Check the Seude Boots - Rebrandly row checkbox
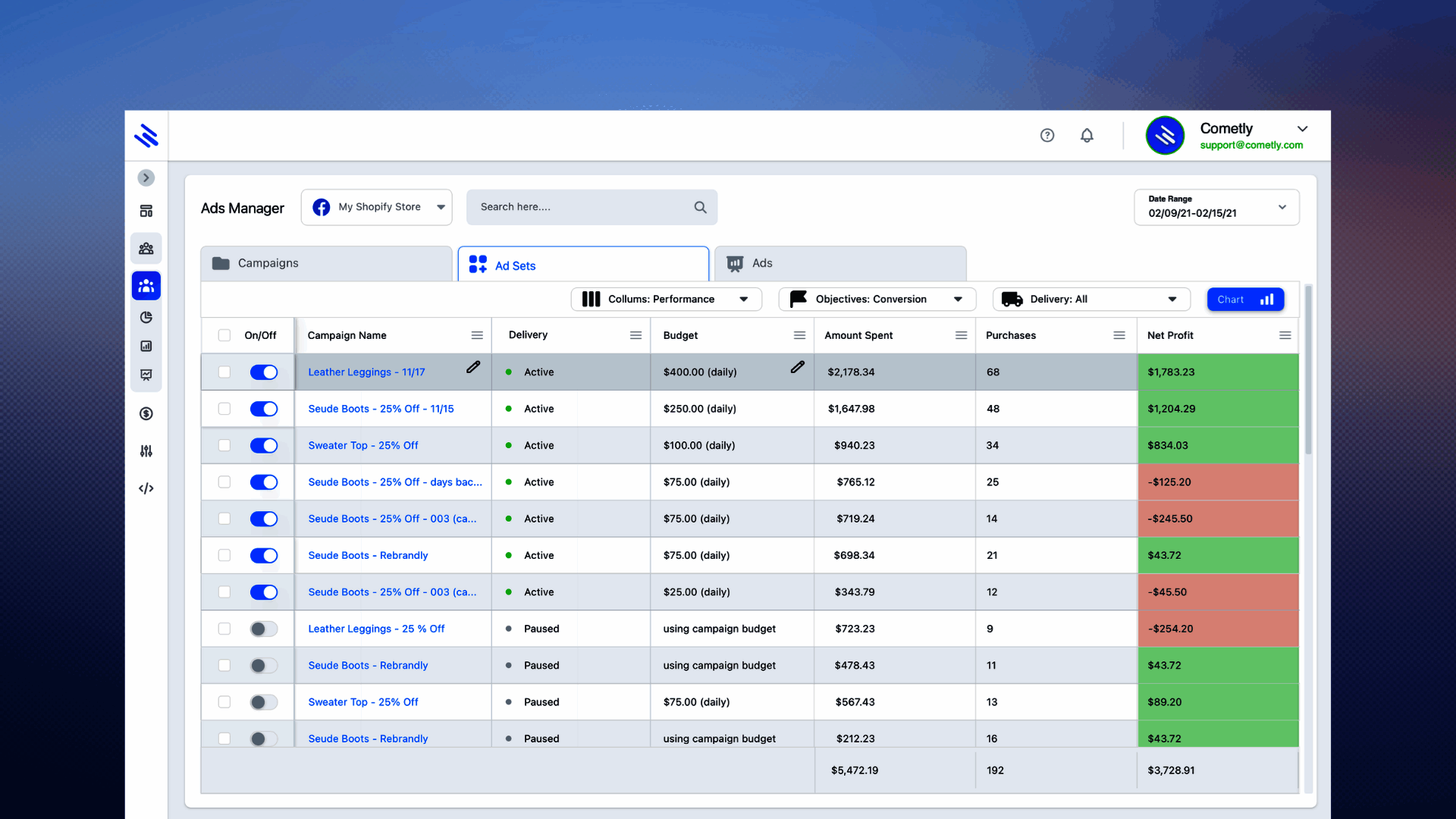The width and height of the screenshot is (1456, 819). (x=224, y=555)
